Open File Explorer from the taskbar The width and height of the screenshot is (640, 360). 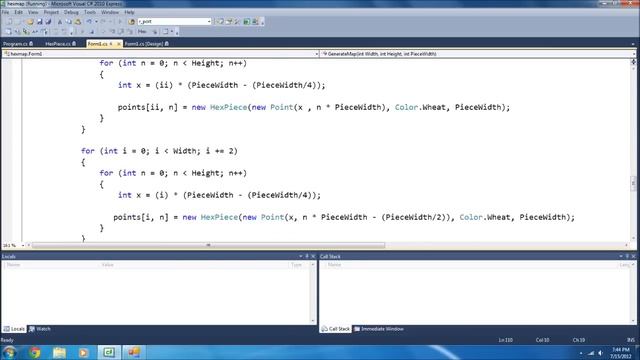tap(59, 352)
